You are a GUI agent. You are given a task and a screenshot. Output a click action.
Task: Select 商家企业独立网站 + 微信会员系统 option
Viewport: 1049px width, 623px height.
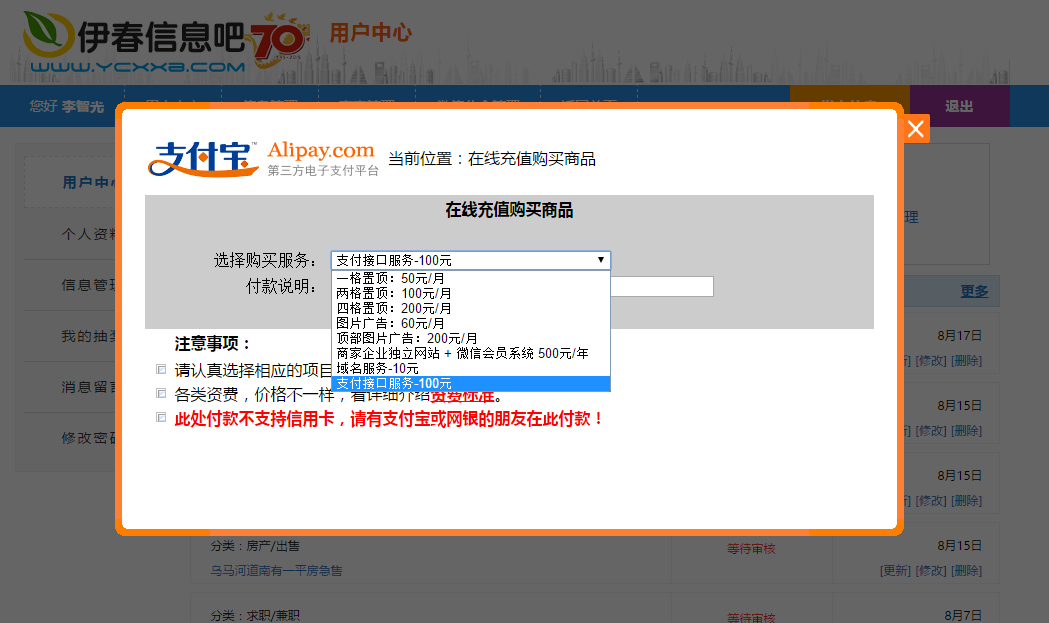[461, 353]
